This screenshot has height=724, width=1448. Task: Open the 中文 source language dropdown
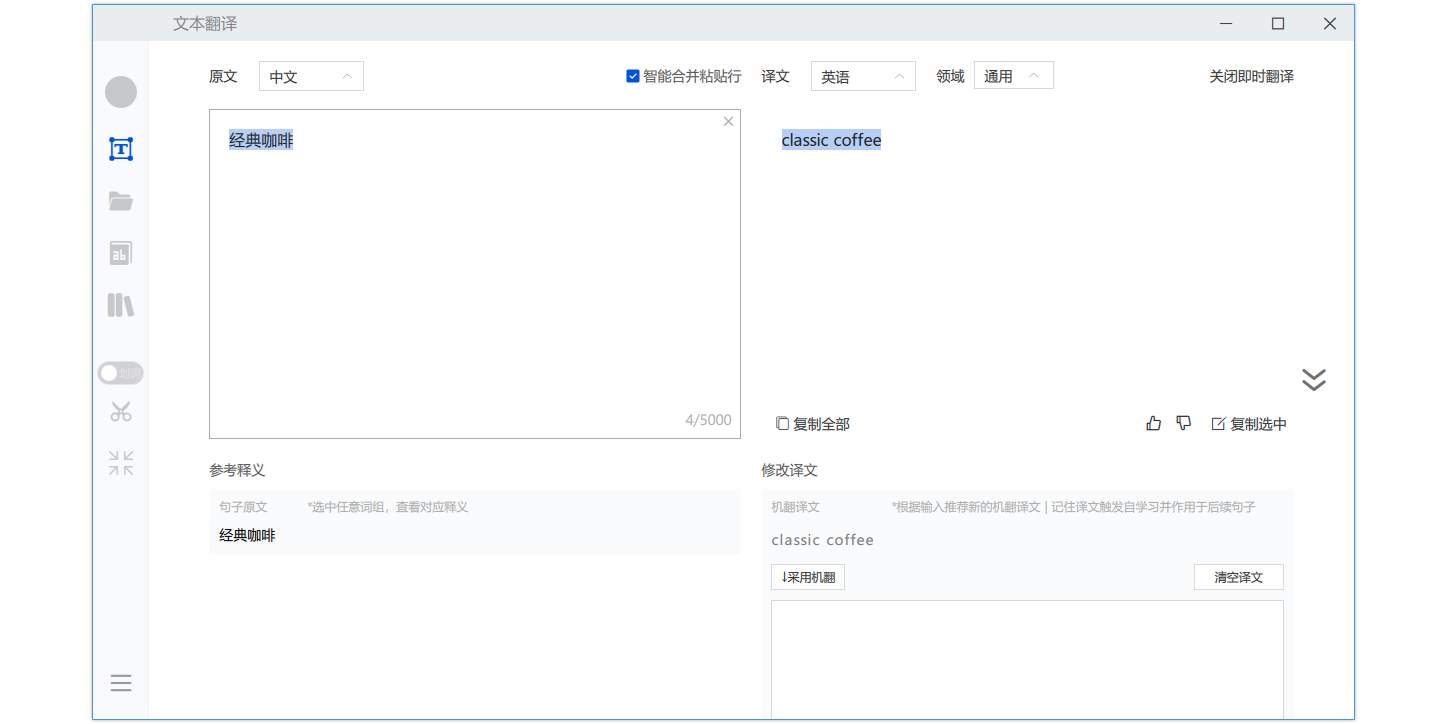point(311,77)
